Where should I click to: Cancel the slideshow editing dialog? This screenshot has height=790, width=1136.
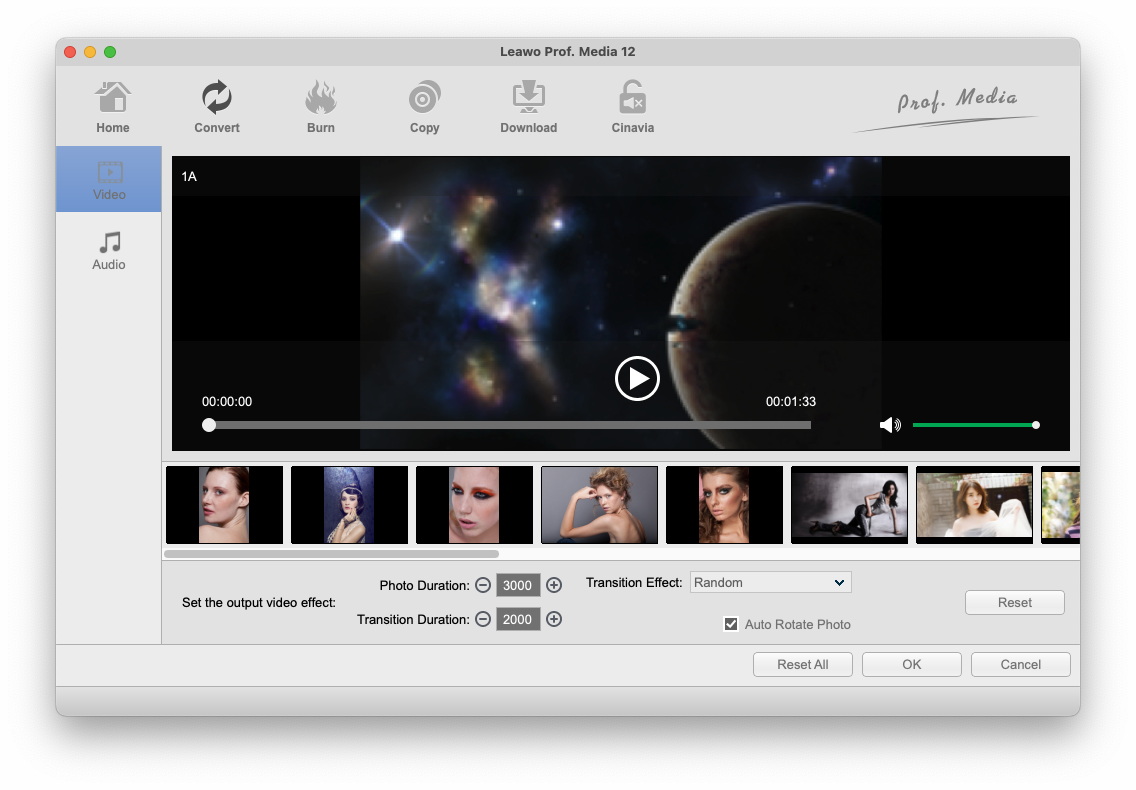click(1020, 664)
